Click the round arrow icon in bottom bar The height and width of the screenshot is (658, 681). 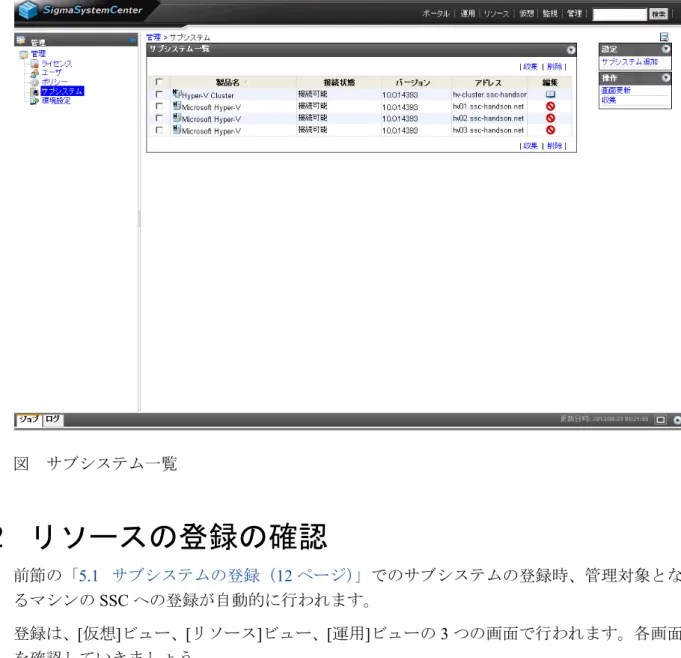coord(677,420)
